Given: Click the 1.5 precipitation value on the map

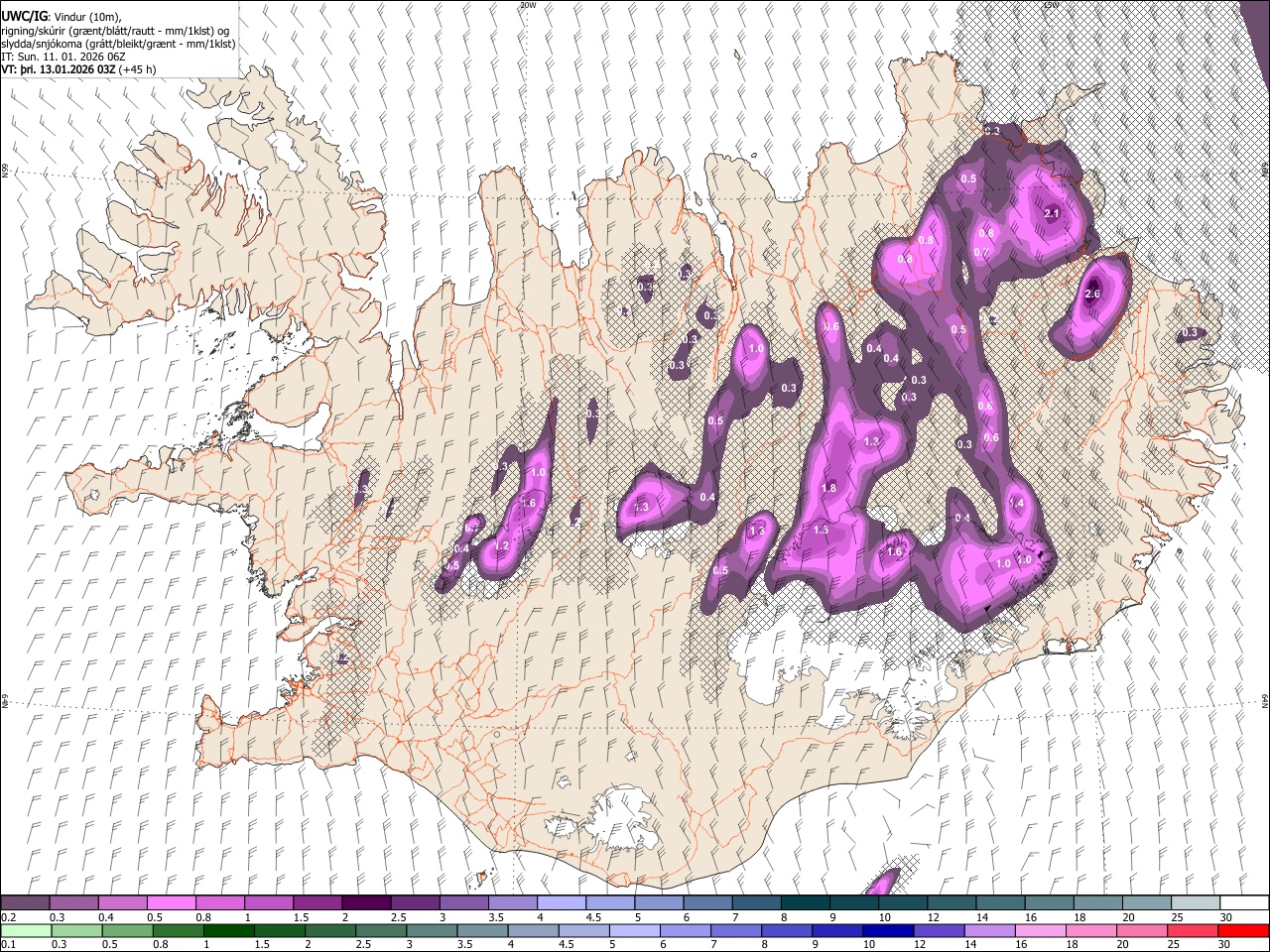Looking at the screenshot, I should (x=821, y=531).
